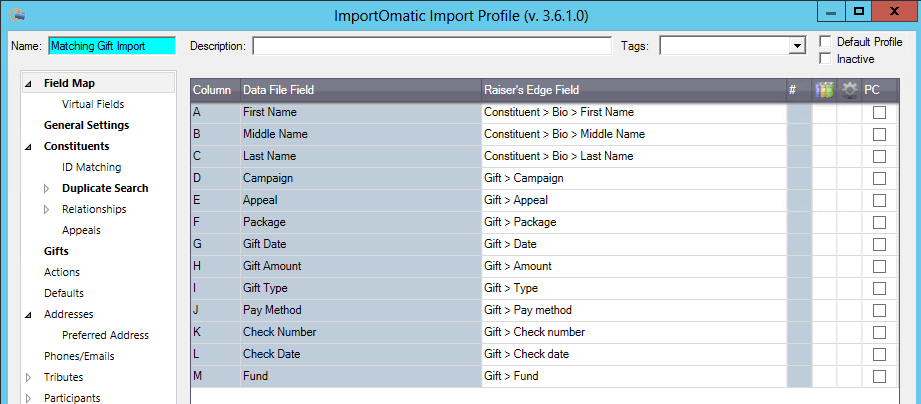Viewport: 921px width, 404px height.
Task: Click the Raiser's Edge Field column header
Action: [x=633, y=90]
